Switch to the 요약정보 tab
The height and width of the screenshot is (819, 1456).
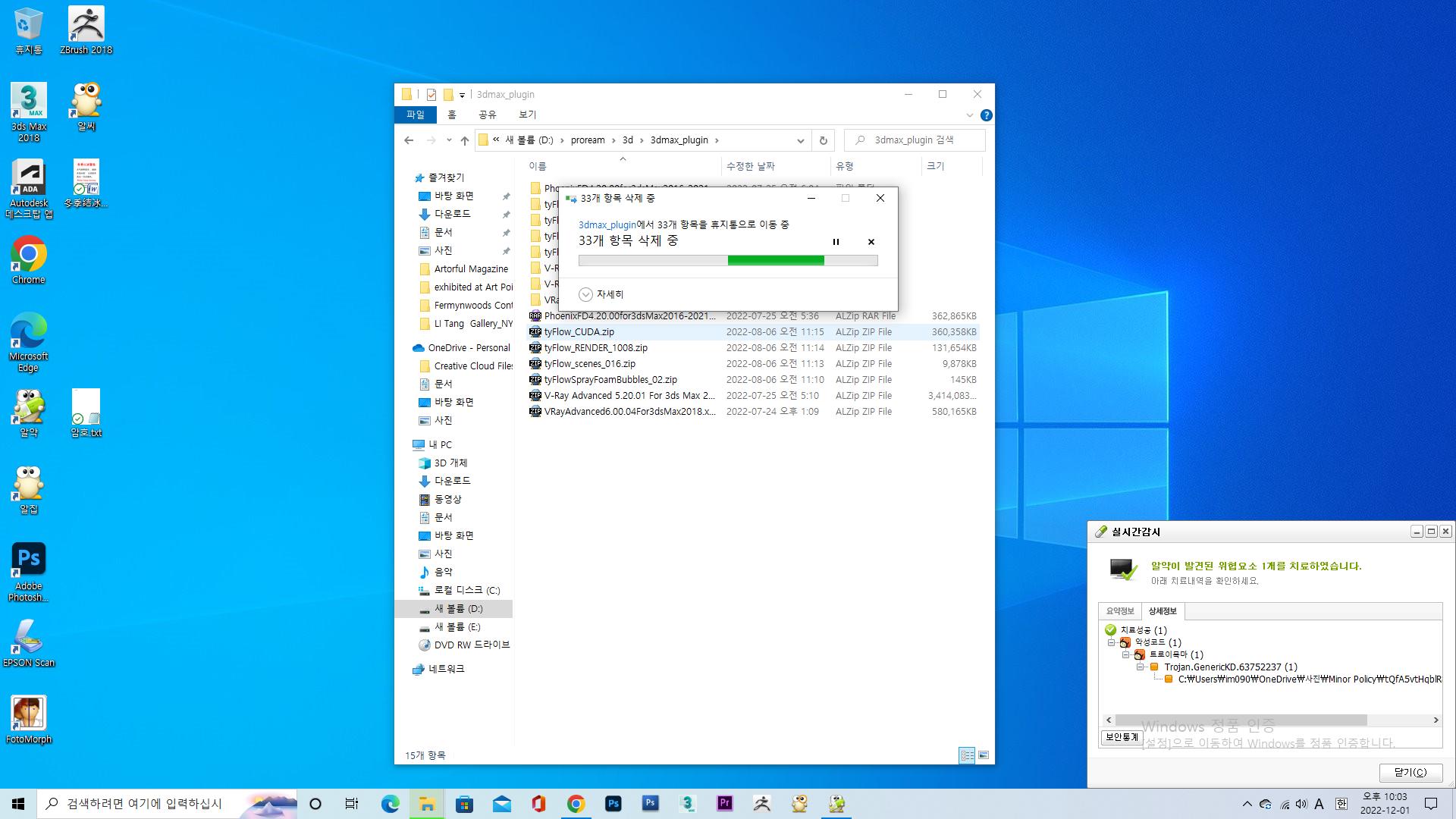tap(1120, 611)
